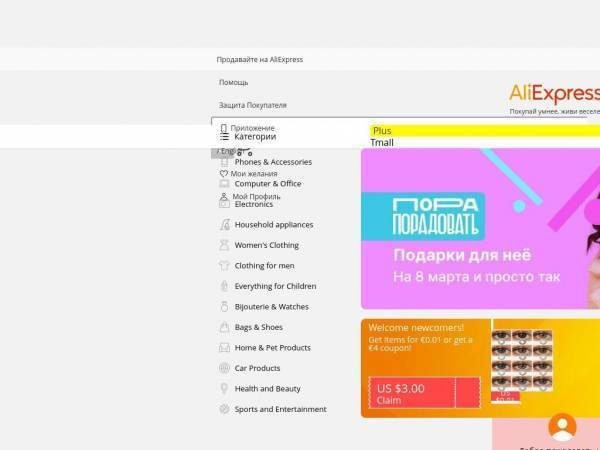The width and height of the screenshot is (600, 450).
Task: Open the Electronics category
Action: (254, 204)
